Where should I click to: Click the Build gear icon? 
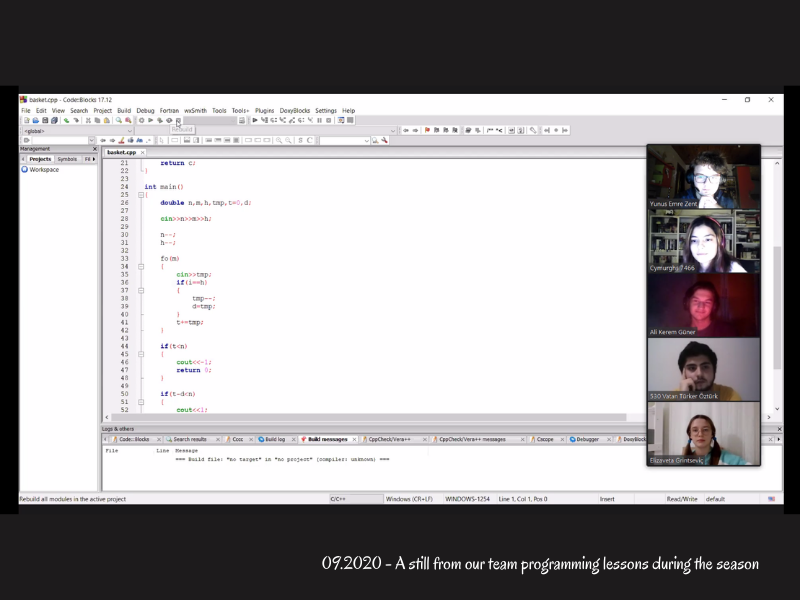pos(141,120)
